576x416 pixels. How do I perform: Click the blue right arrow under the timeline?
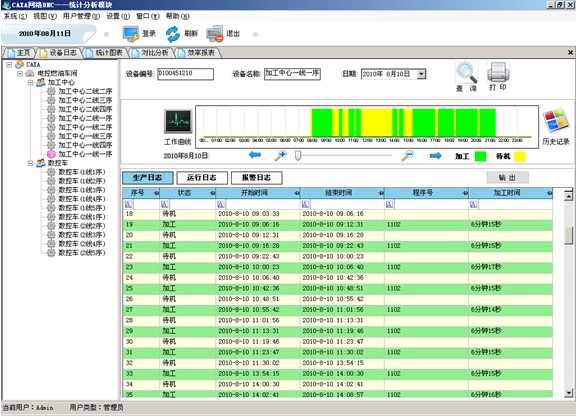(435, 156)
